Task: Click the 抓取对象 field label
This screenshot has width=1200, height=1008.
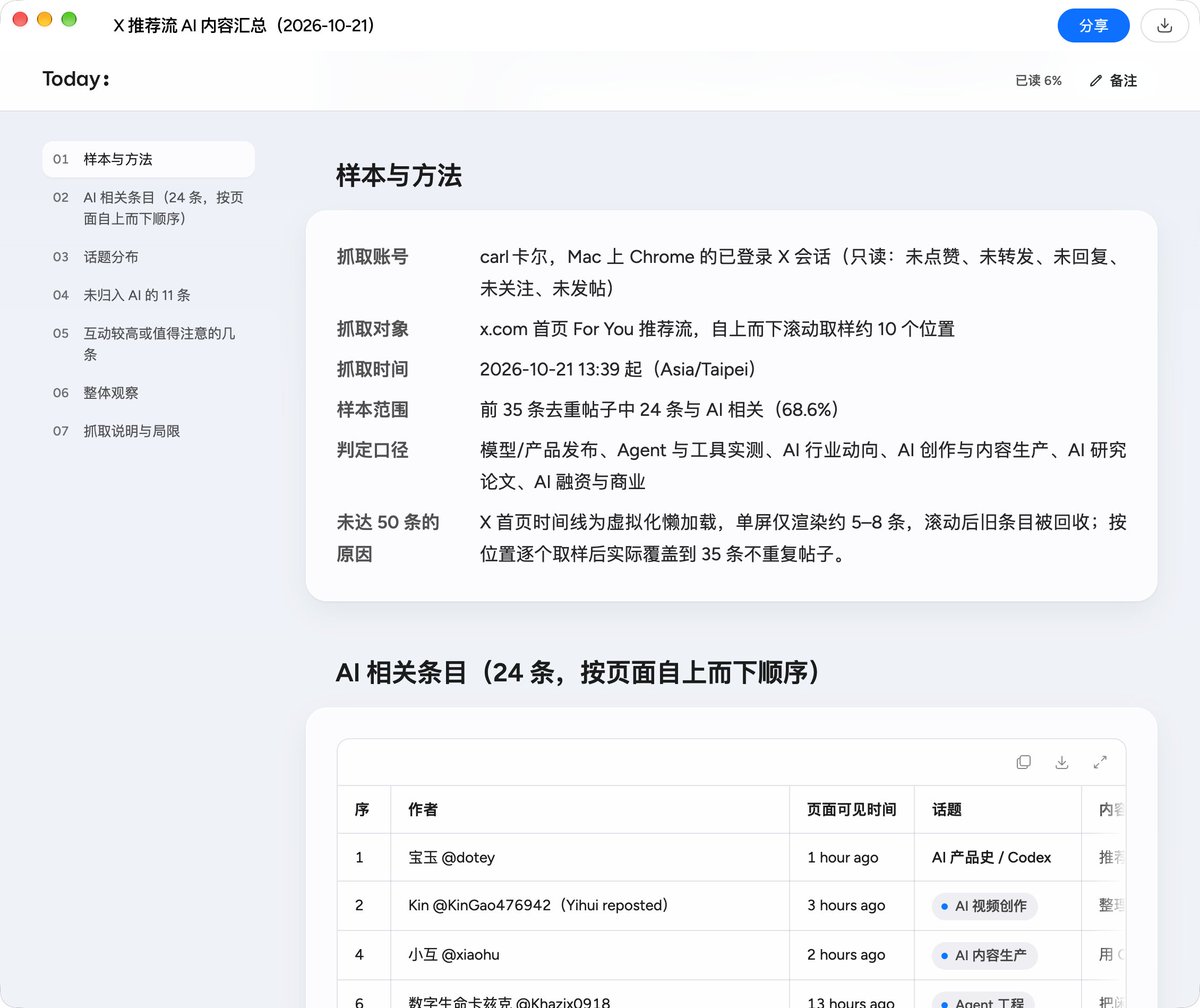Action: click(x=372, y=329)
